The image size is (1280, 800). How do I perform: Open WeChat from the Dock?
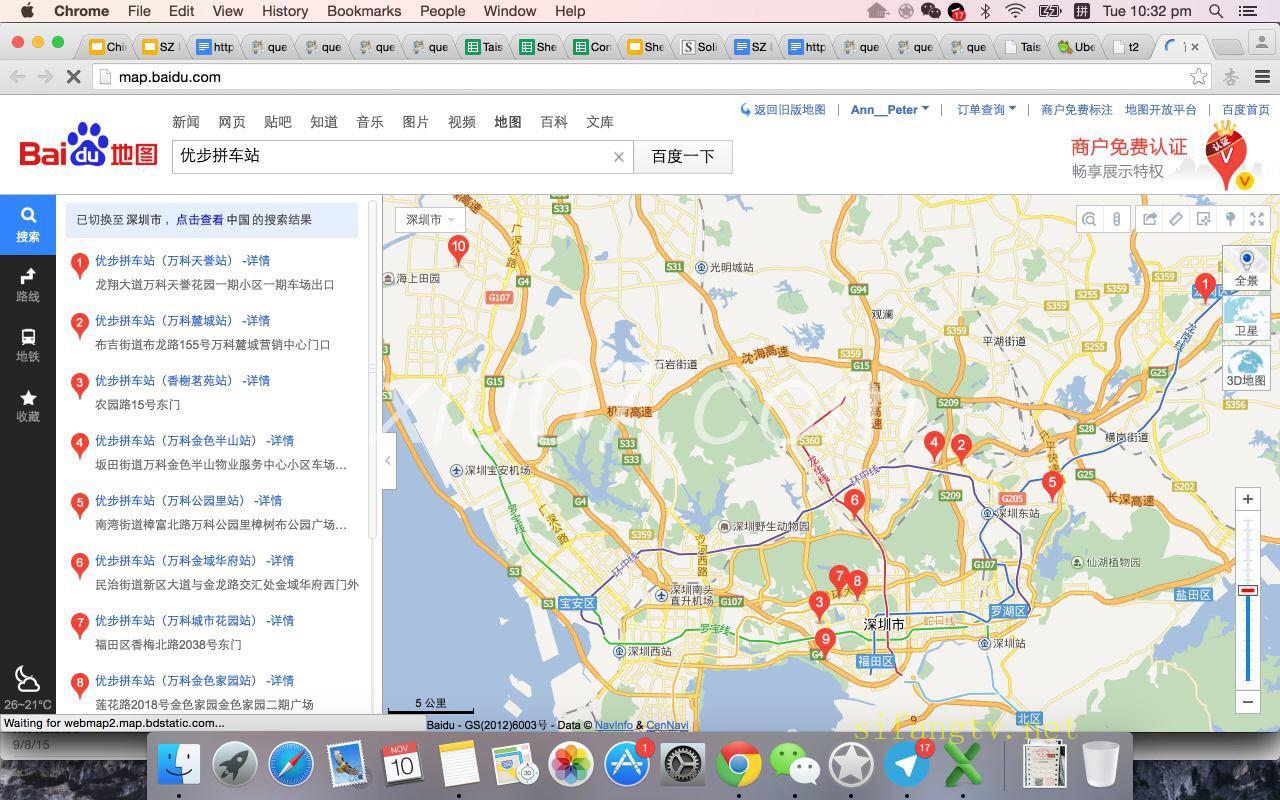[x=795, y=765]
